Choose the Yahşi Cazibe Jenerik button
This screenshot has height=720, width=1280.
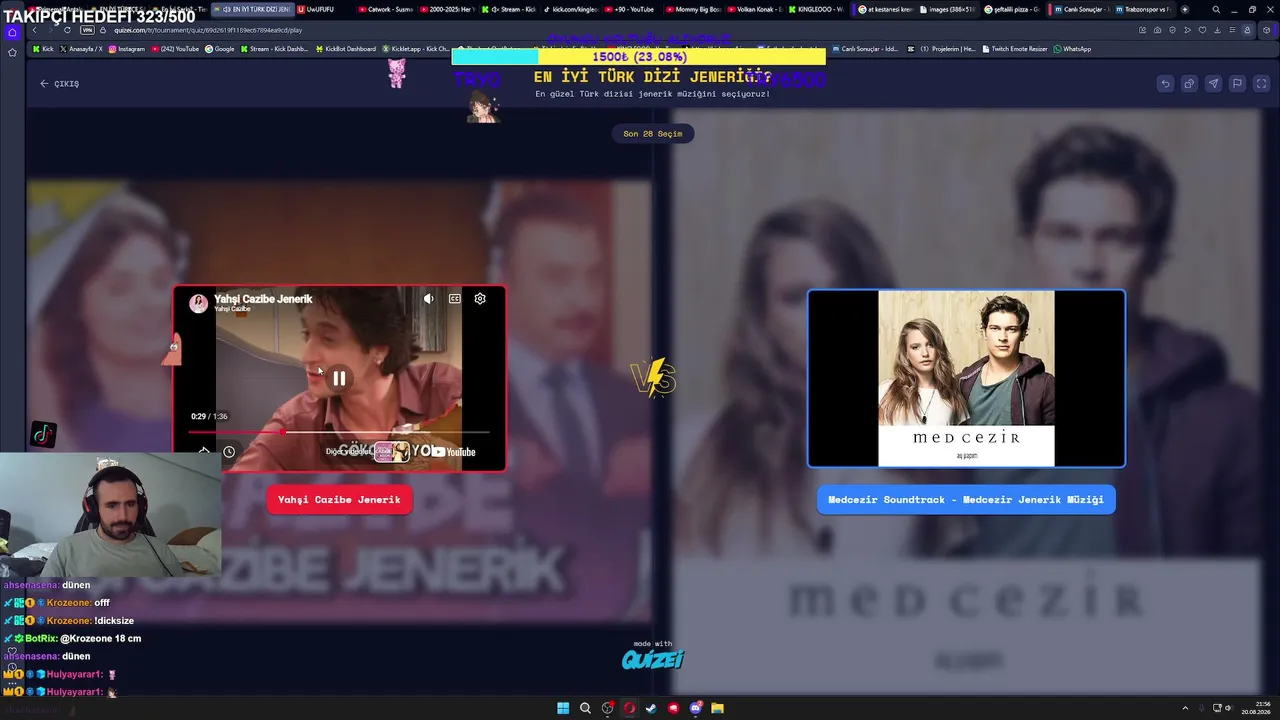click(x=339, y=500)
